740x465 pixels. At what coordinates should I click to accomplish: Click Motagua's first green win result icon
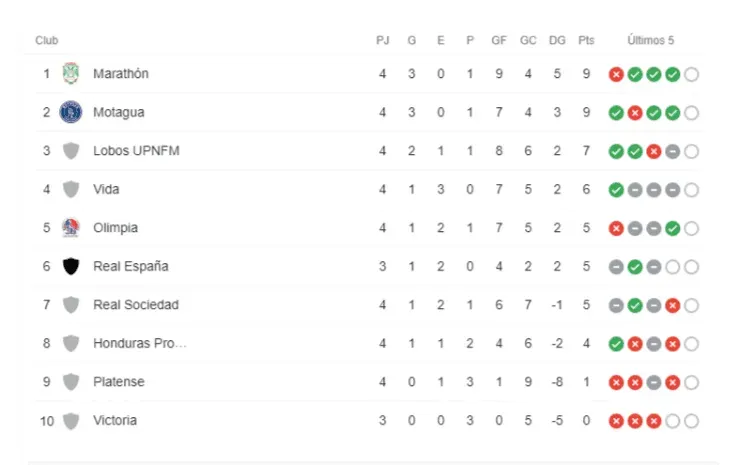tap(616, 112)
